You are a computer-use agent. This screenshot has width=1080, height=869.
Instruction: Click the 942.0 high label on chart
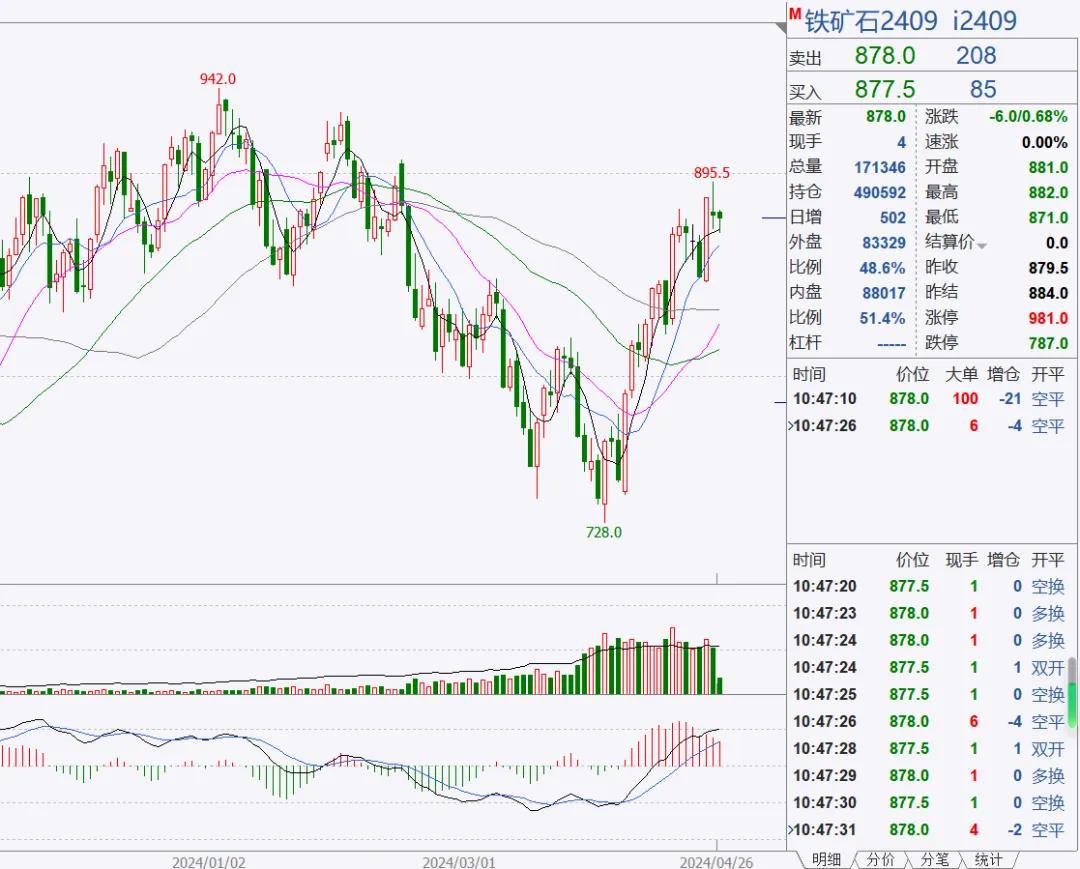218,79
